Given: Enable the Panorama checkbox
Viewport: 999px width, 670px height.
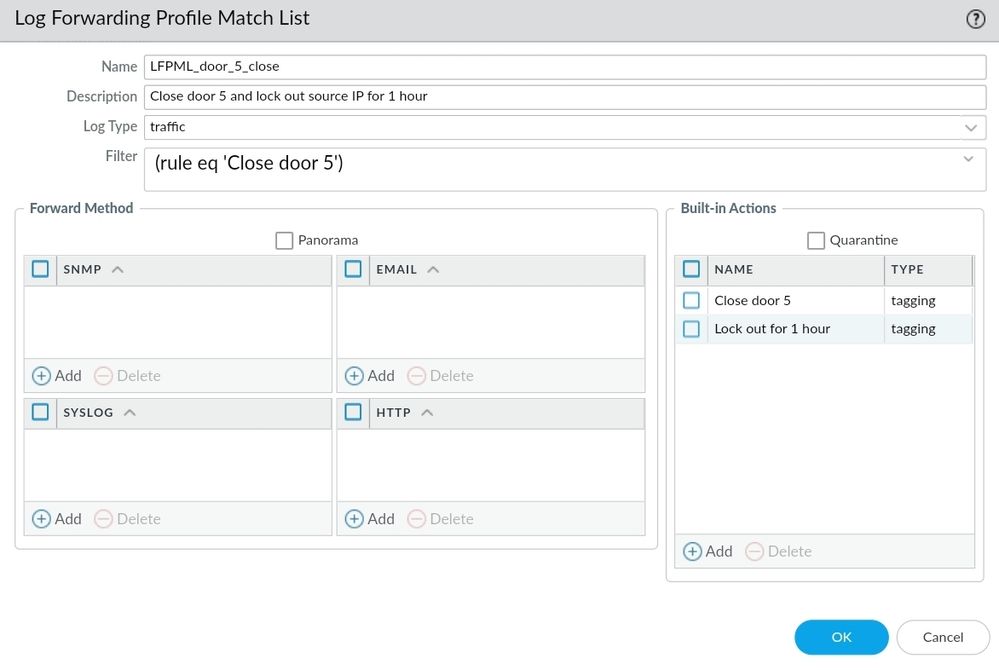Looking at the screenshot, I should point(284,240).
